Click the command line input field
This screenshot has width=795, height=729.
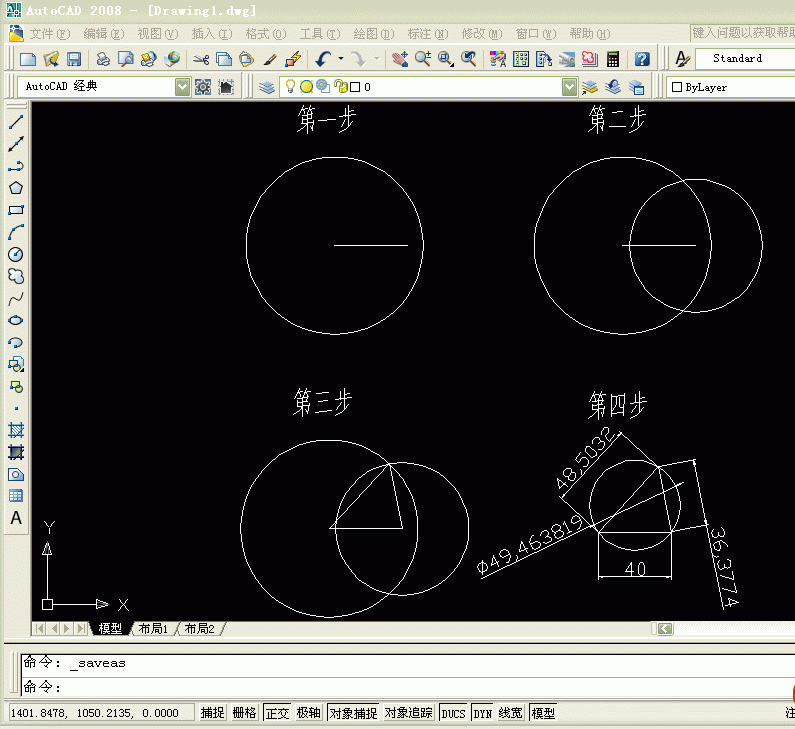[x=406, y=687]
